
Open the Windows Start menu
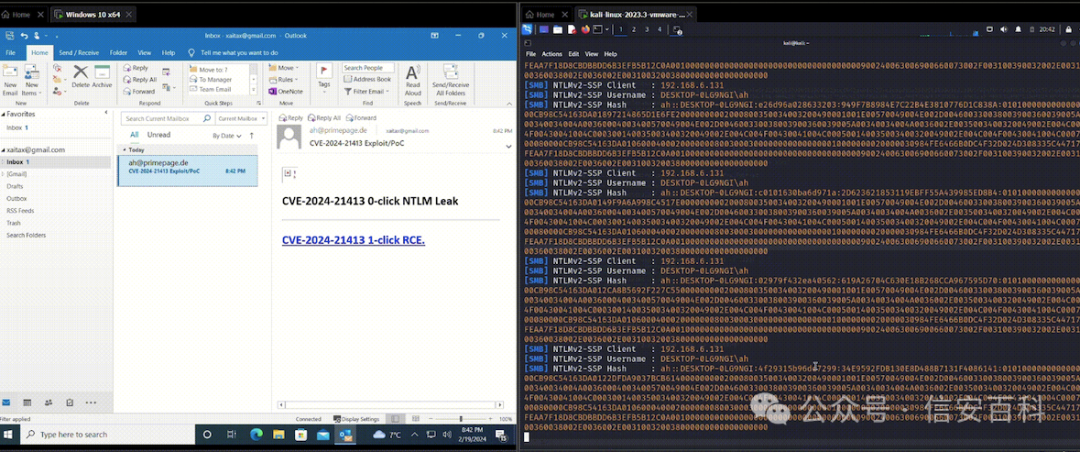(x=10, y=435)
